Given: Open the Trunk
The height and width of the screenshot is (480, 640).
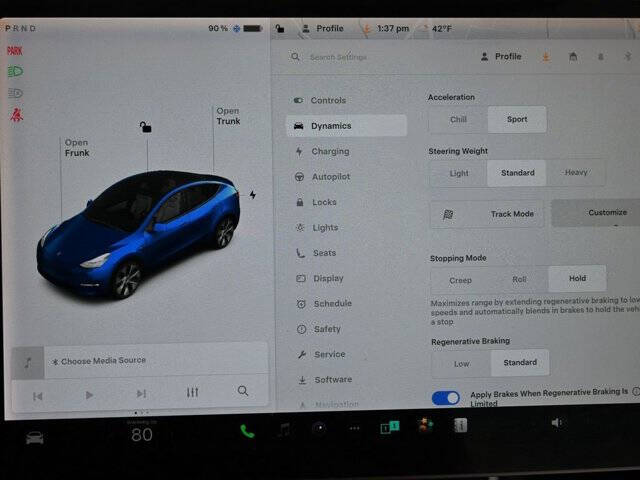Looking at the screenshot, I should (228, 116).
